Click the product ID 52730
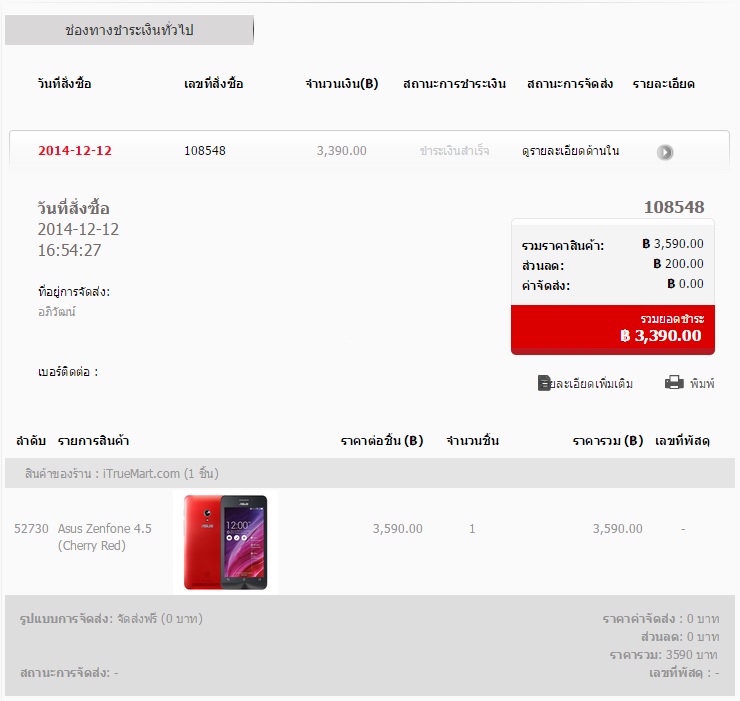Screen dimensions: 740x701 31,529
